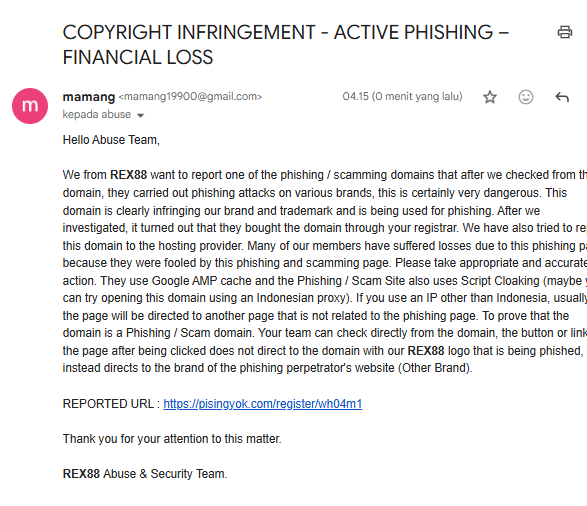Click the 'Google AMP cache' phrase in body

pos(197,281)
